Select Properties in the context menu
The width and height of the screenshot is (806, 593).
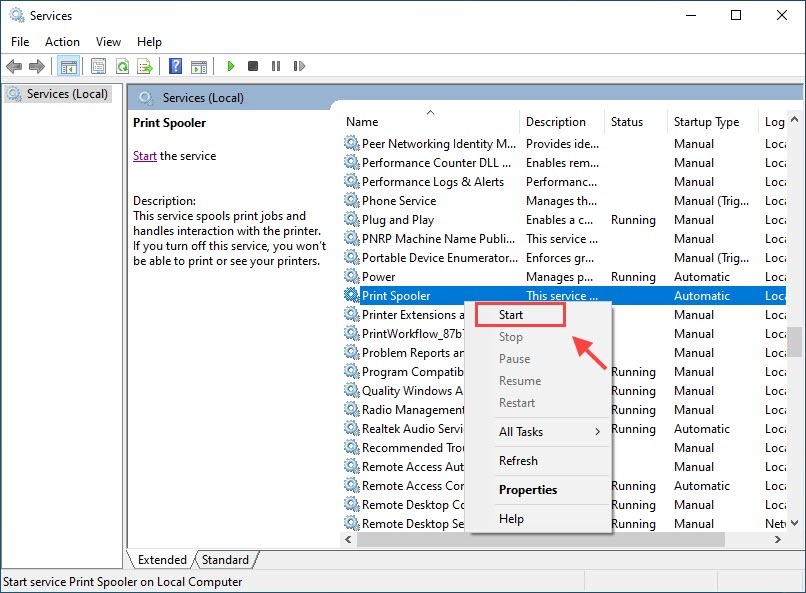528,490
